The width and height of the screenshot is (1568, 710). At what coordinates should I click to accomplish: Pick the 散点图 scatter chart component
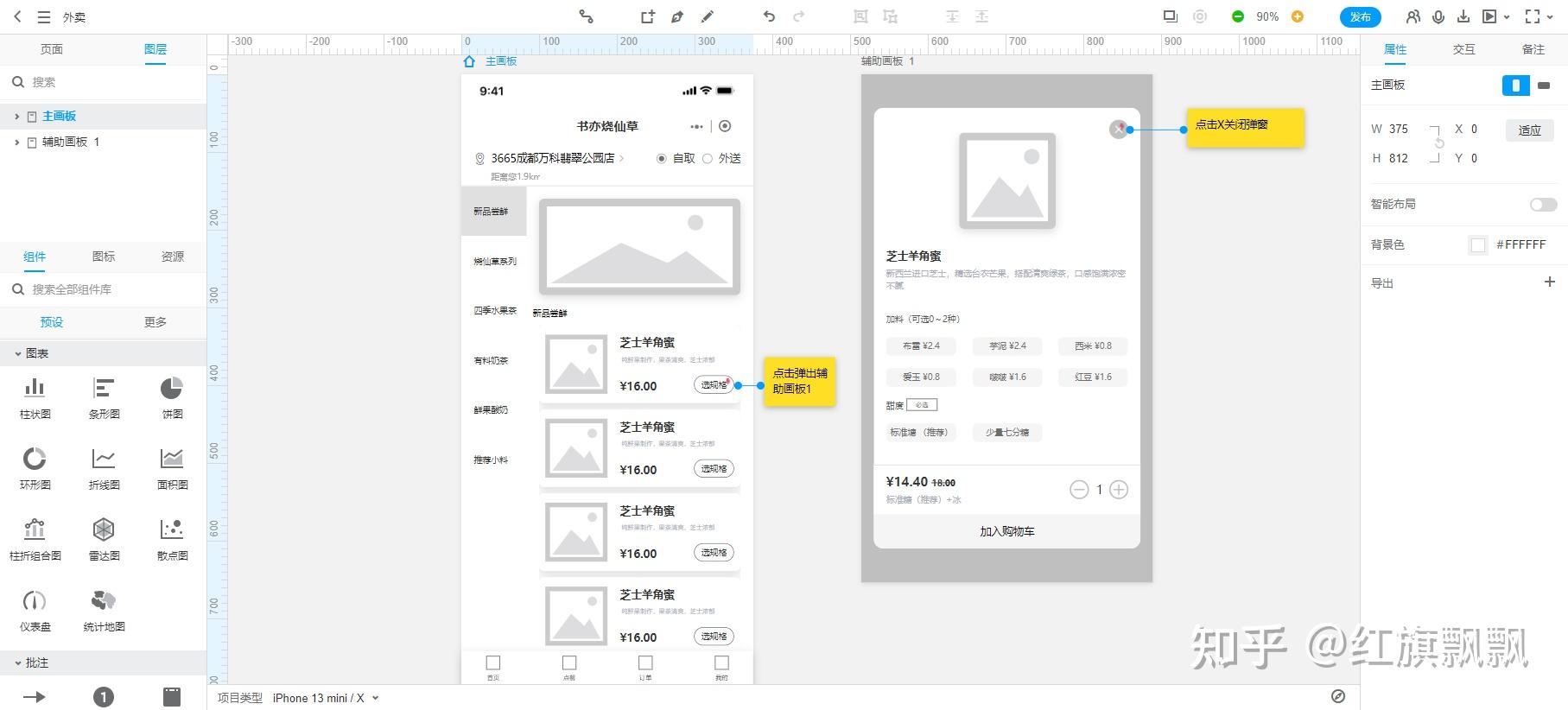click(173, 538)
